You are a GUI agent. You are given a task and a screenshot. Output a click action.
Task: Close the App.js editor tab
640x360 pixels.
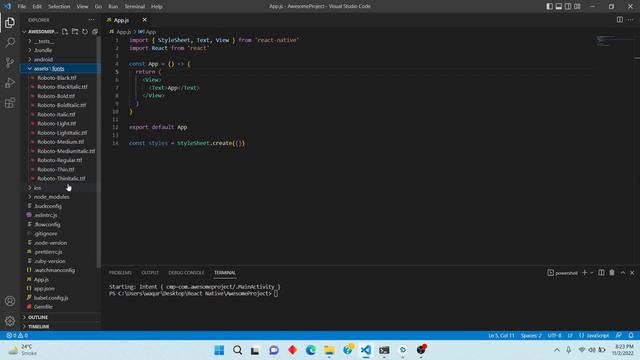coord(144,20)
